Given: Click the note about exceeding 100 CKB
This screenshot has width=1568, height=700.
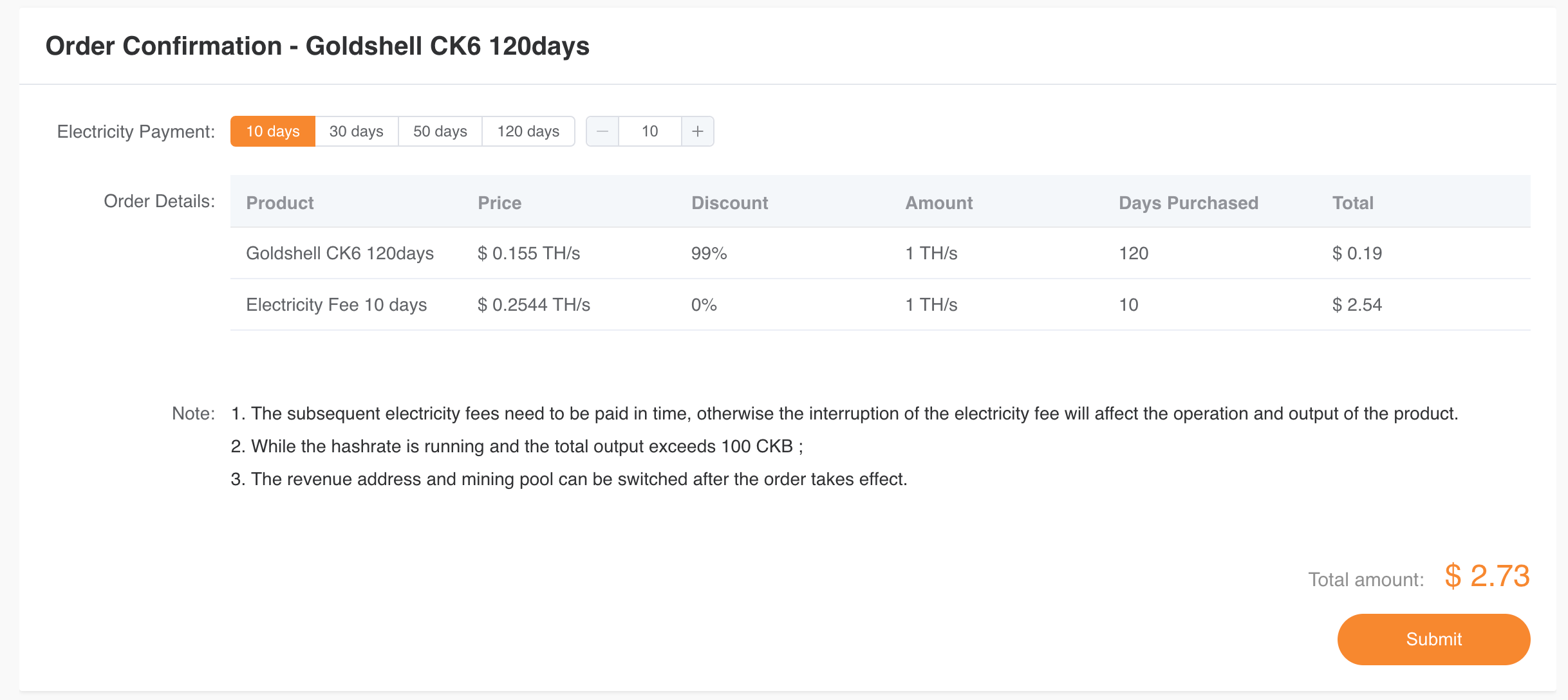Looking at the screenshot, I should coord(517,447).
